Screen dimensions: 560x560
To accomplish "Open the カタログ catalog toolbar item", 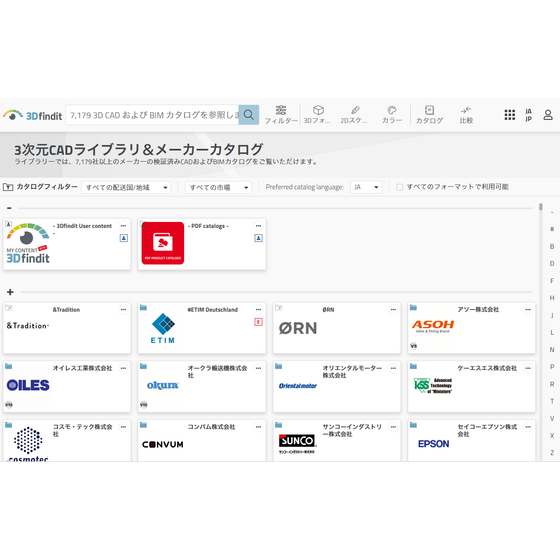I will tap(429, 115).
